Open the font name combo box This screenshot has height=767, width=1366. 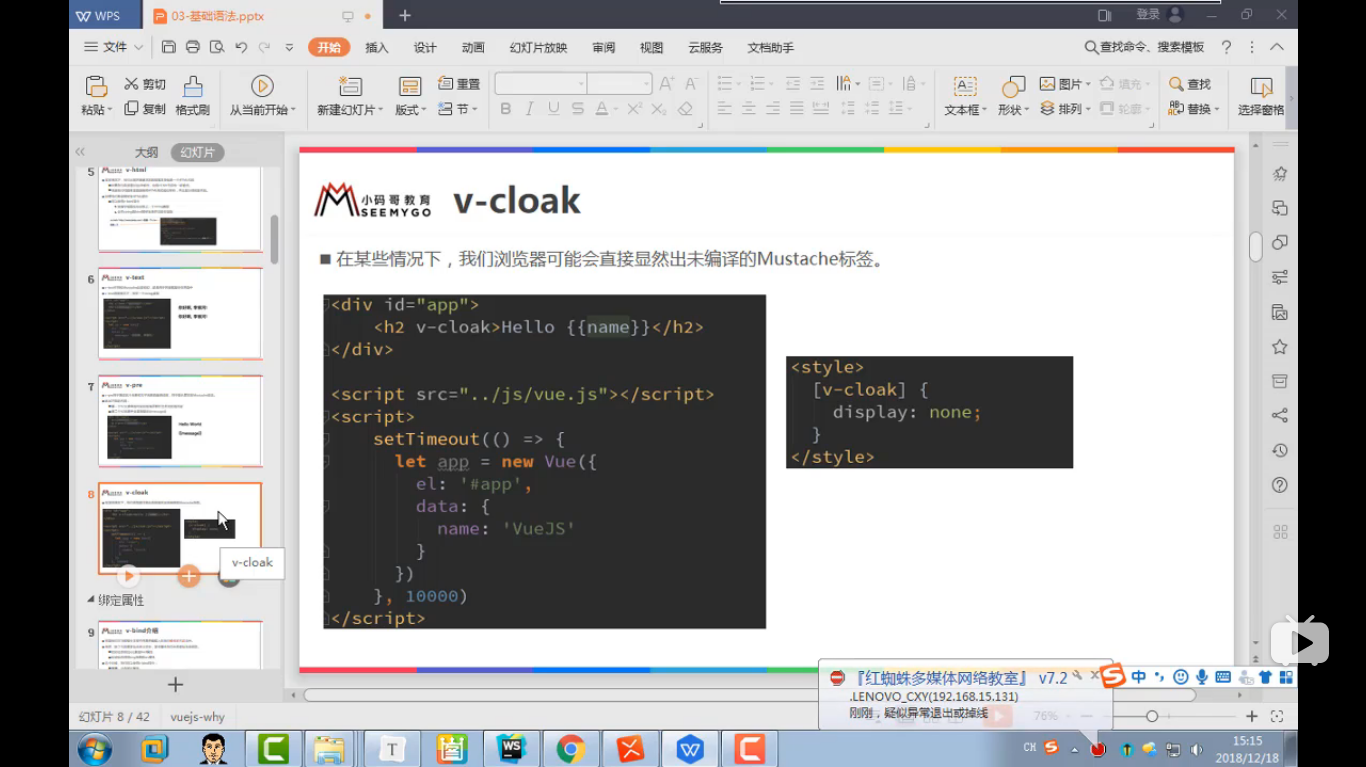[541, 84]
